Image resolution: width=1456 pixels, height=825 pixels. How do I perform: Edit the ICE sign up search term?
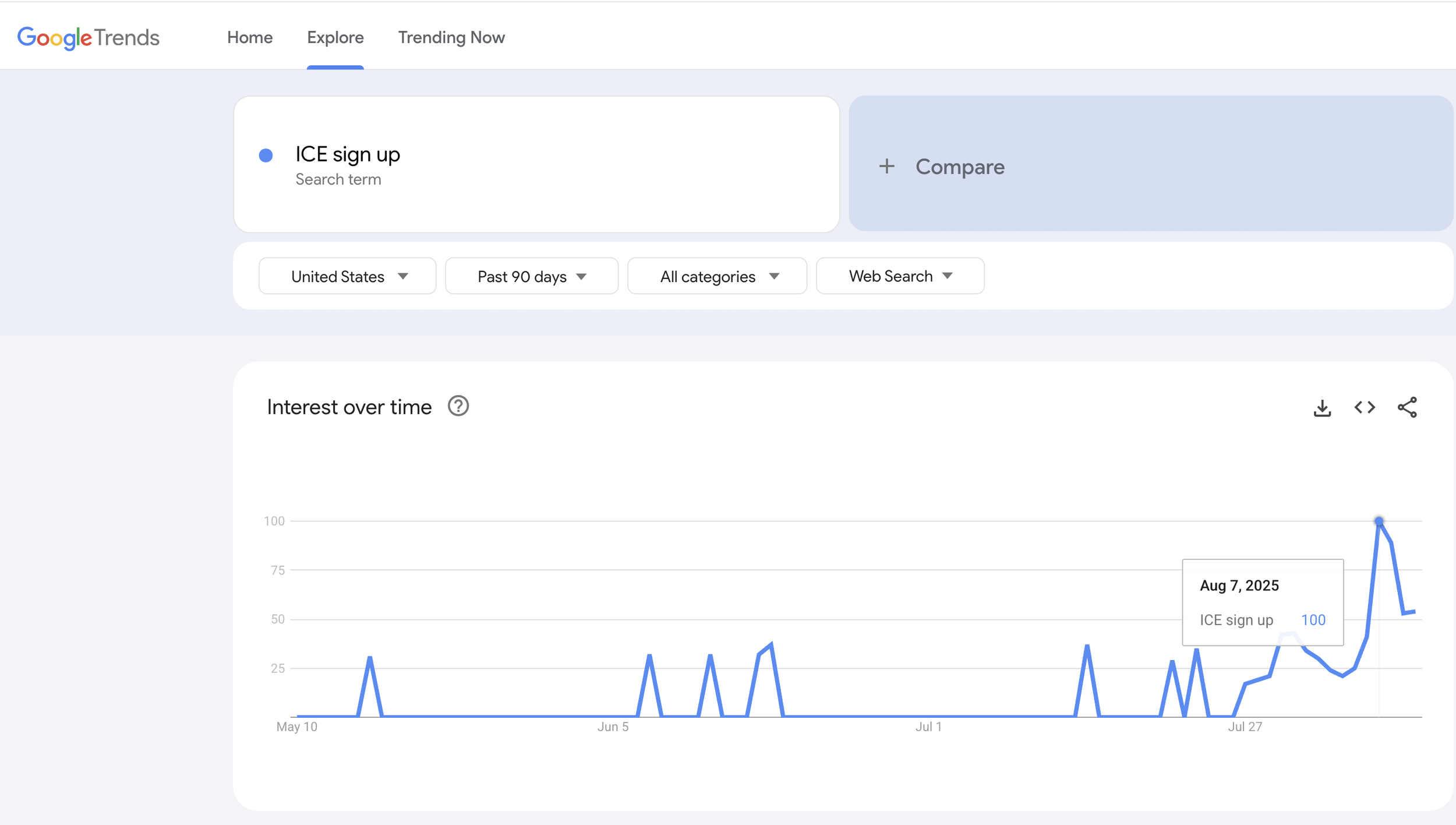coord(348,154)
